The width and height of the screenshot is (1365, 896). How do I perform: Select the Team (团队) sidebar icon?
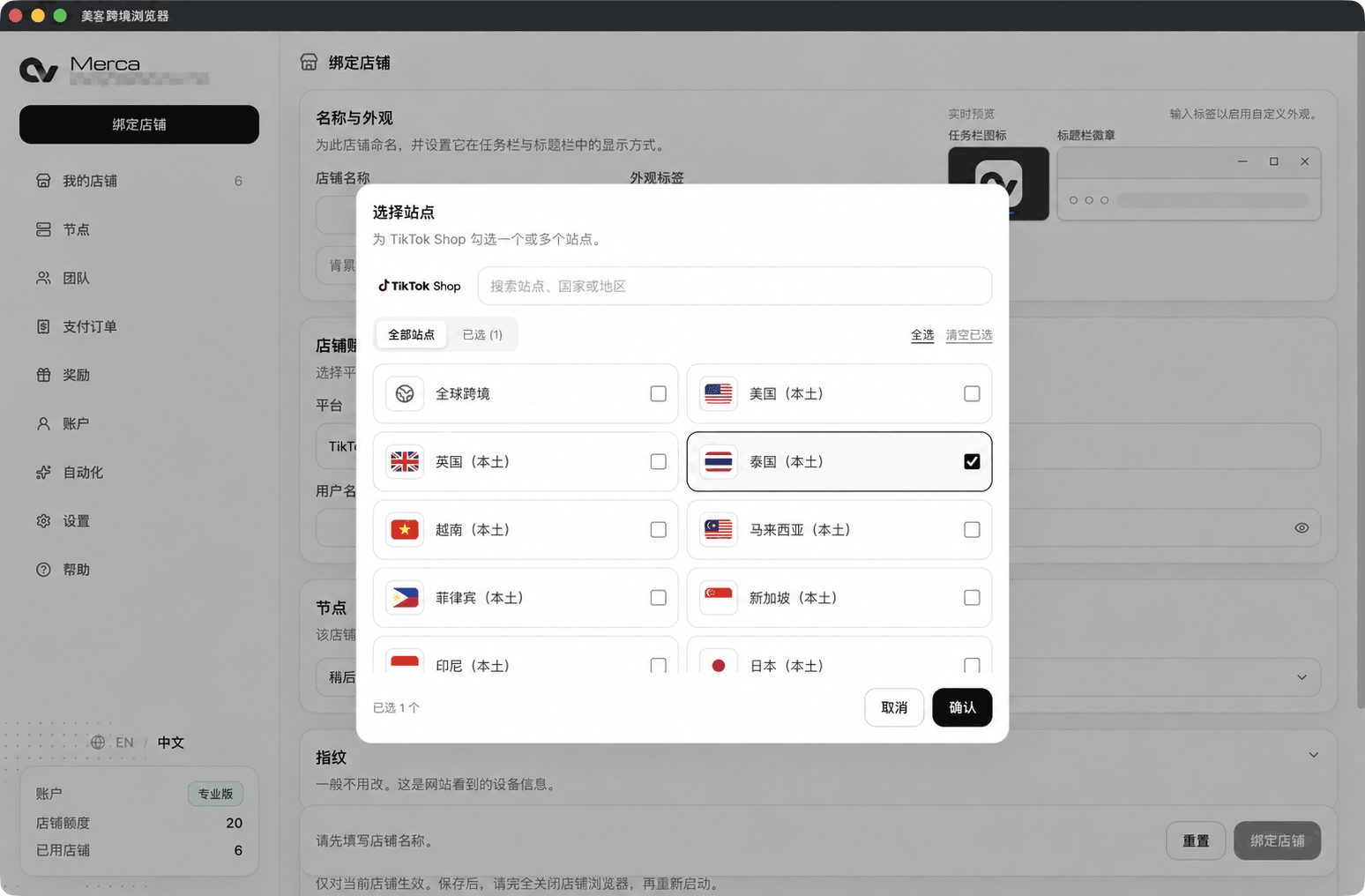(x=43, y=278)
